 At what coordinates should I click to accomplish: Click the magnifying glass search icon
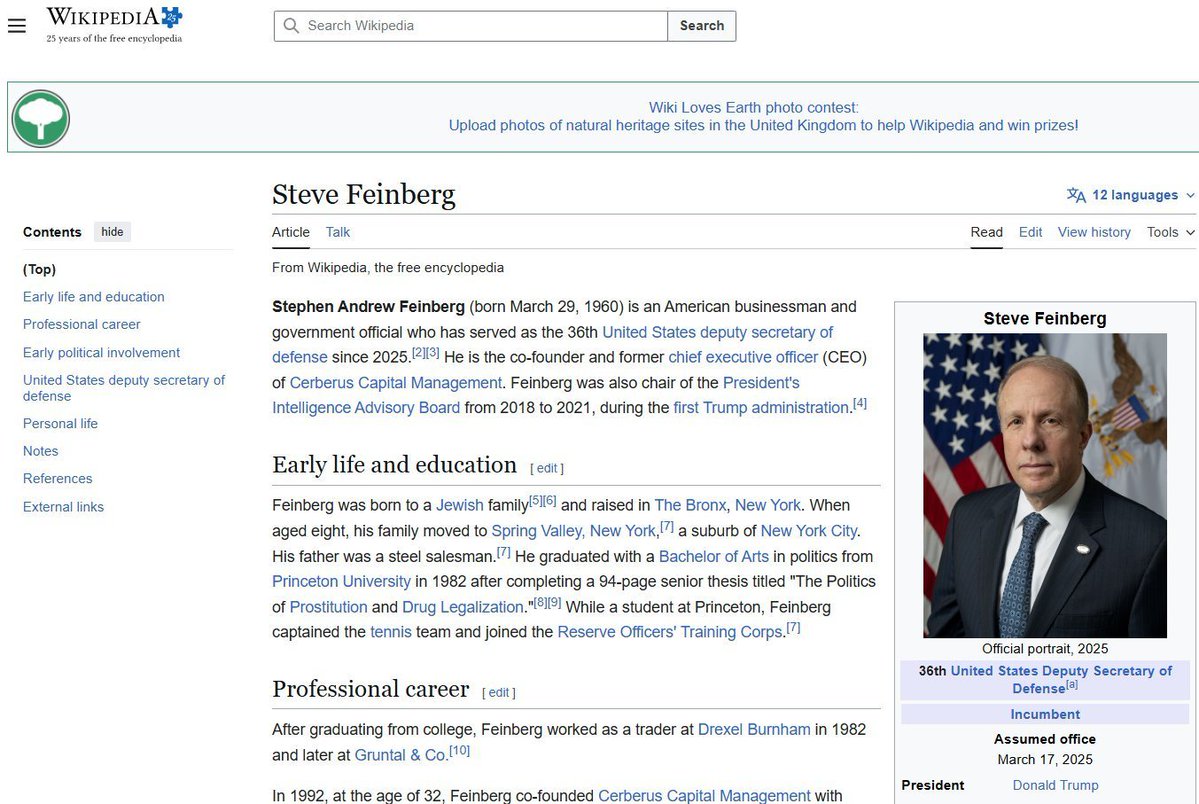[x=291, y=25]
